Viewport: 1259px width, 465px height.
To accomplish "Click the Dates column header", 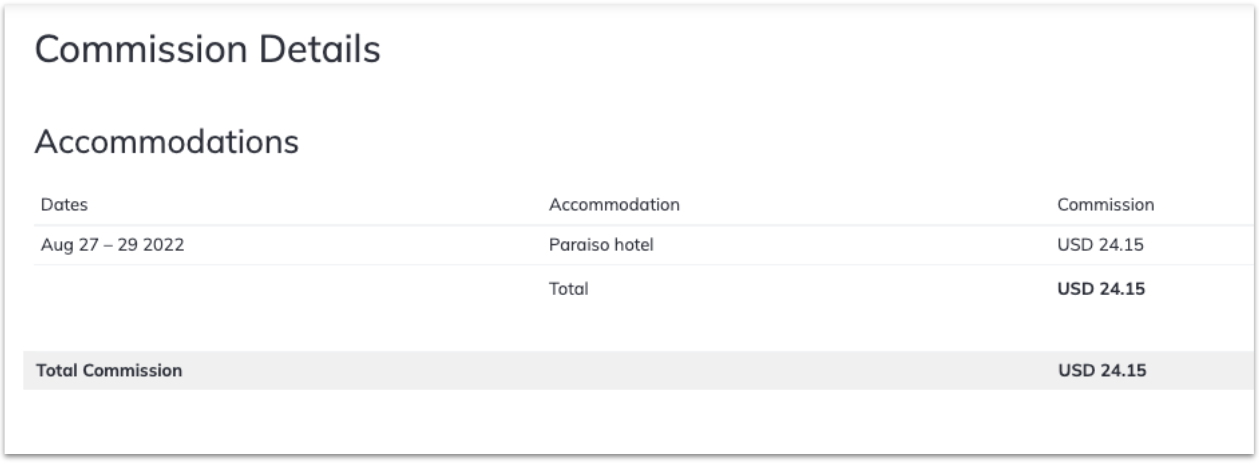I will (x=64, y=205).
